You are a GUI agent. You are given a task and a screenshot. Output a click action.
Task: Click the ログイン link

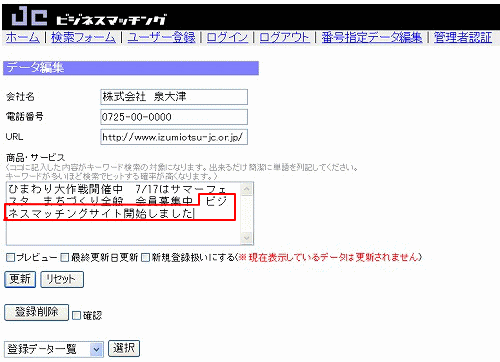pyautogui.click(x=227, y=37)
